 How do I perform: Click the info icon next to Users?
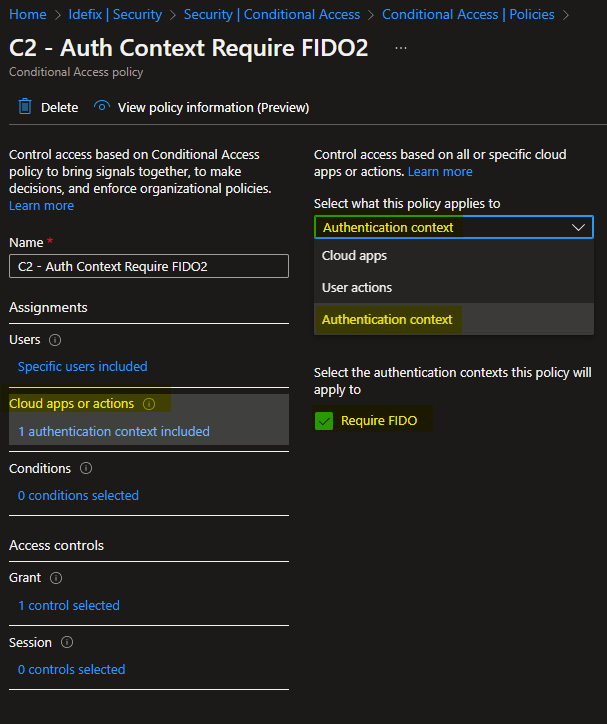pyautogui.click(x=55, y=340)
